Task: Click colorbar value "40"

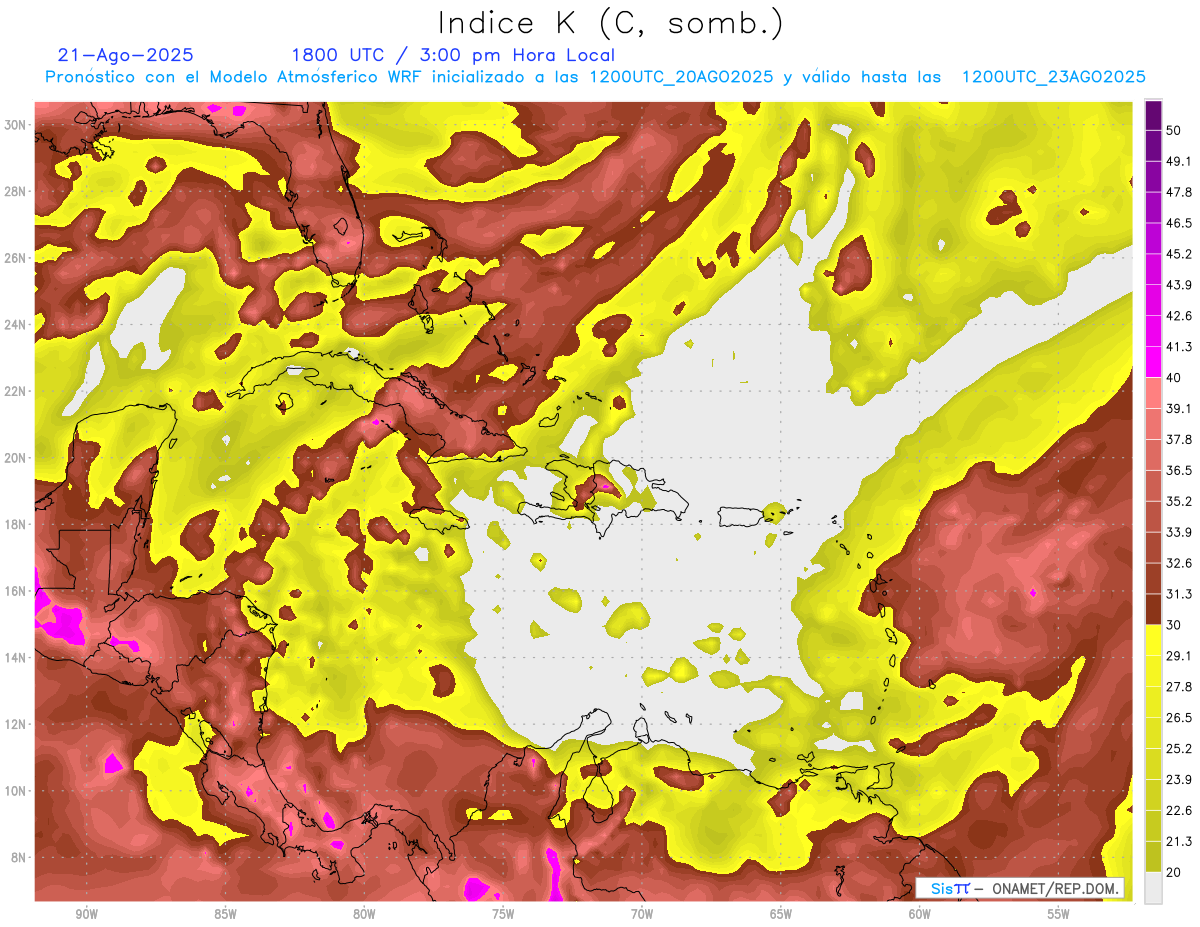Action: click(1174, 378)
